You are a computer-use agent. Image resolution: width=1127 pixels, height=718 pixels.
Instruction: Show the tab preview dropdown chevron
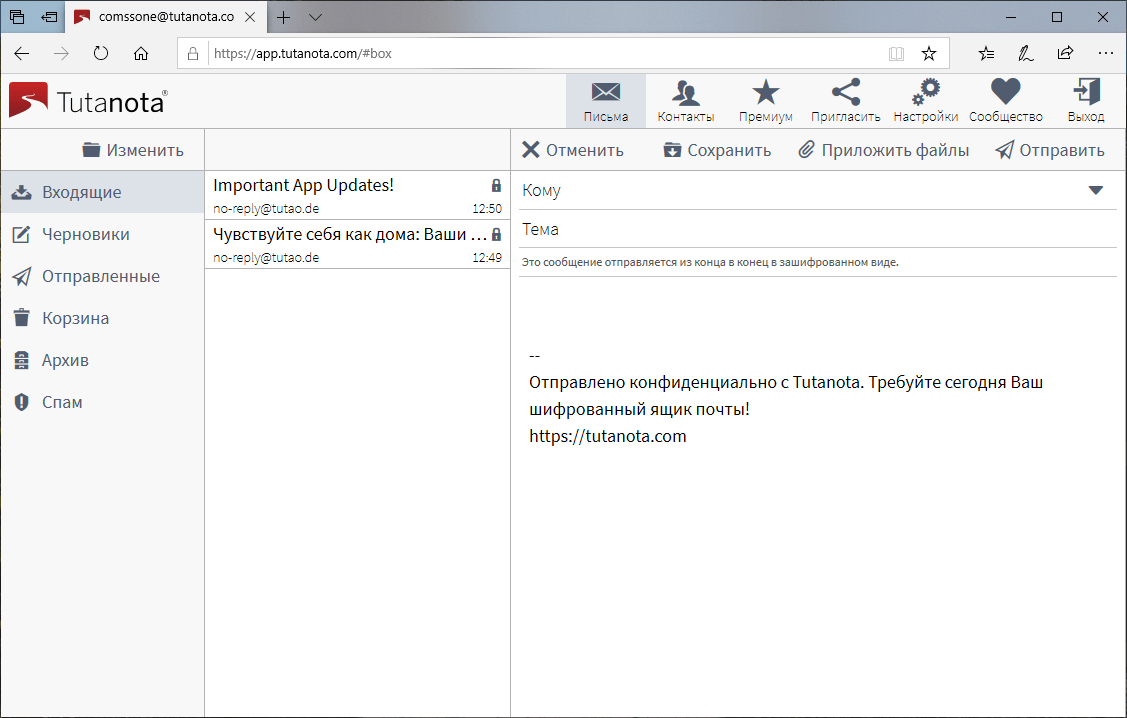coord(315,17)
